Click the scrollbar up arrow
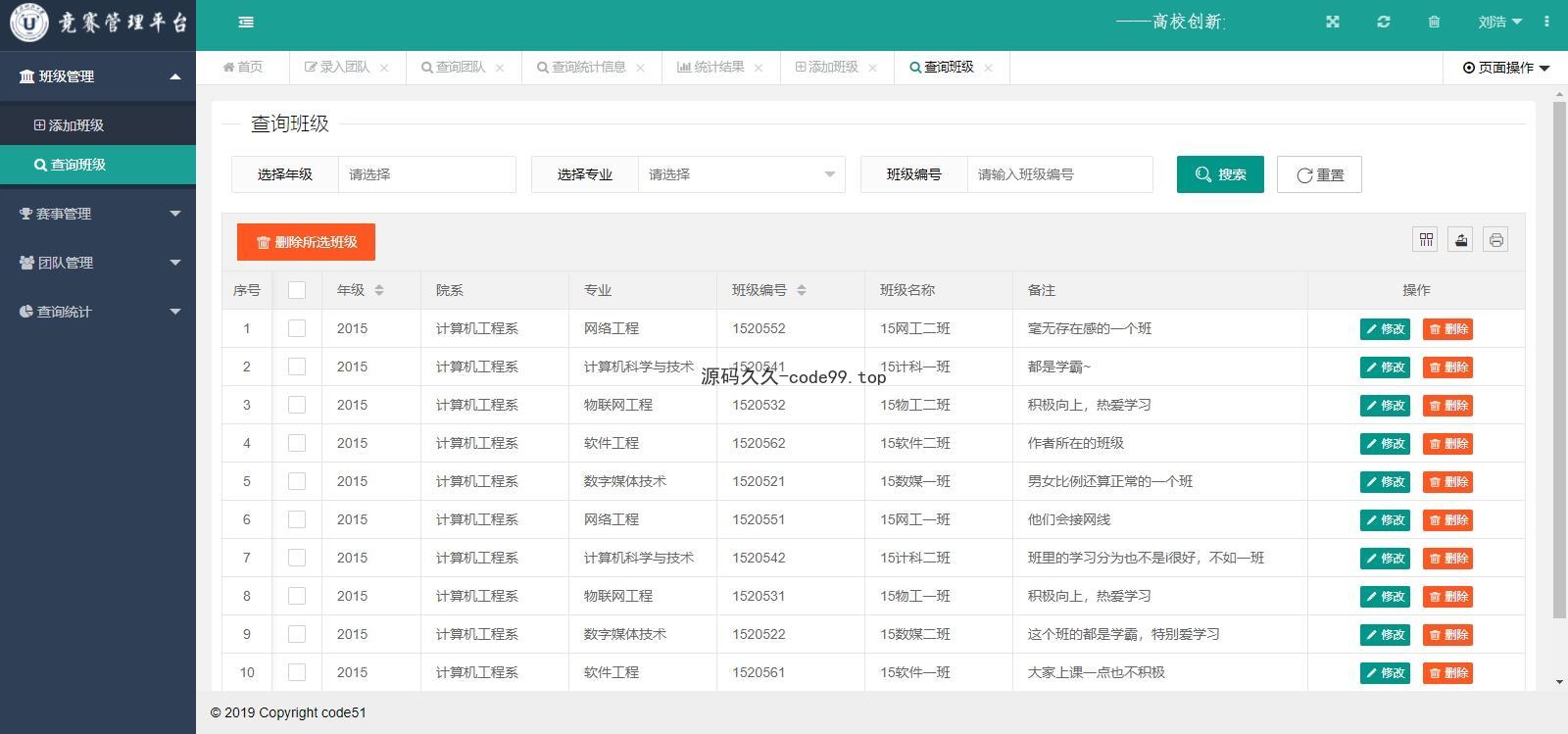The width and height of the screenshot is (1568, 734). [1559, 94]
